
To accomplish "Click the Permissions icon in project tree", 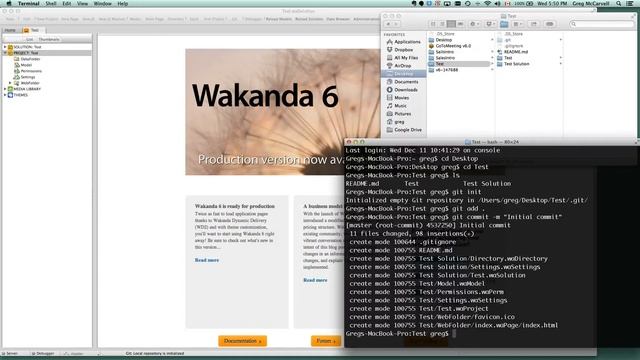I will 17,71.
